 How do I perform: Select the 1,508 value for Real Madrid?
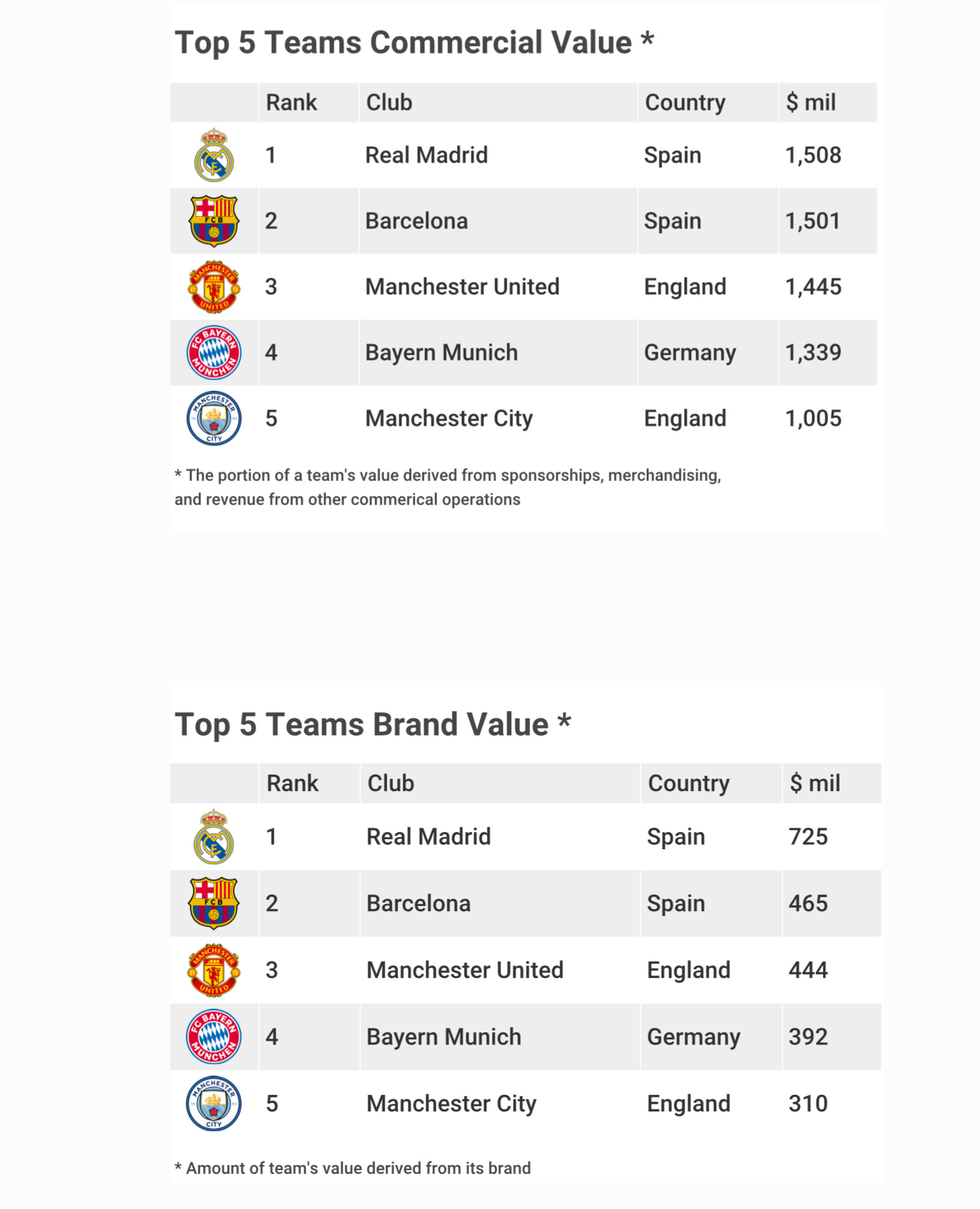click(813, 156)
